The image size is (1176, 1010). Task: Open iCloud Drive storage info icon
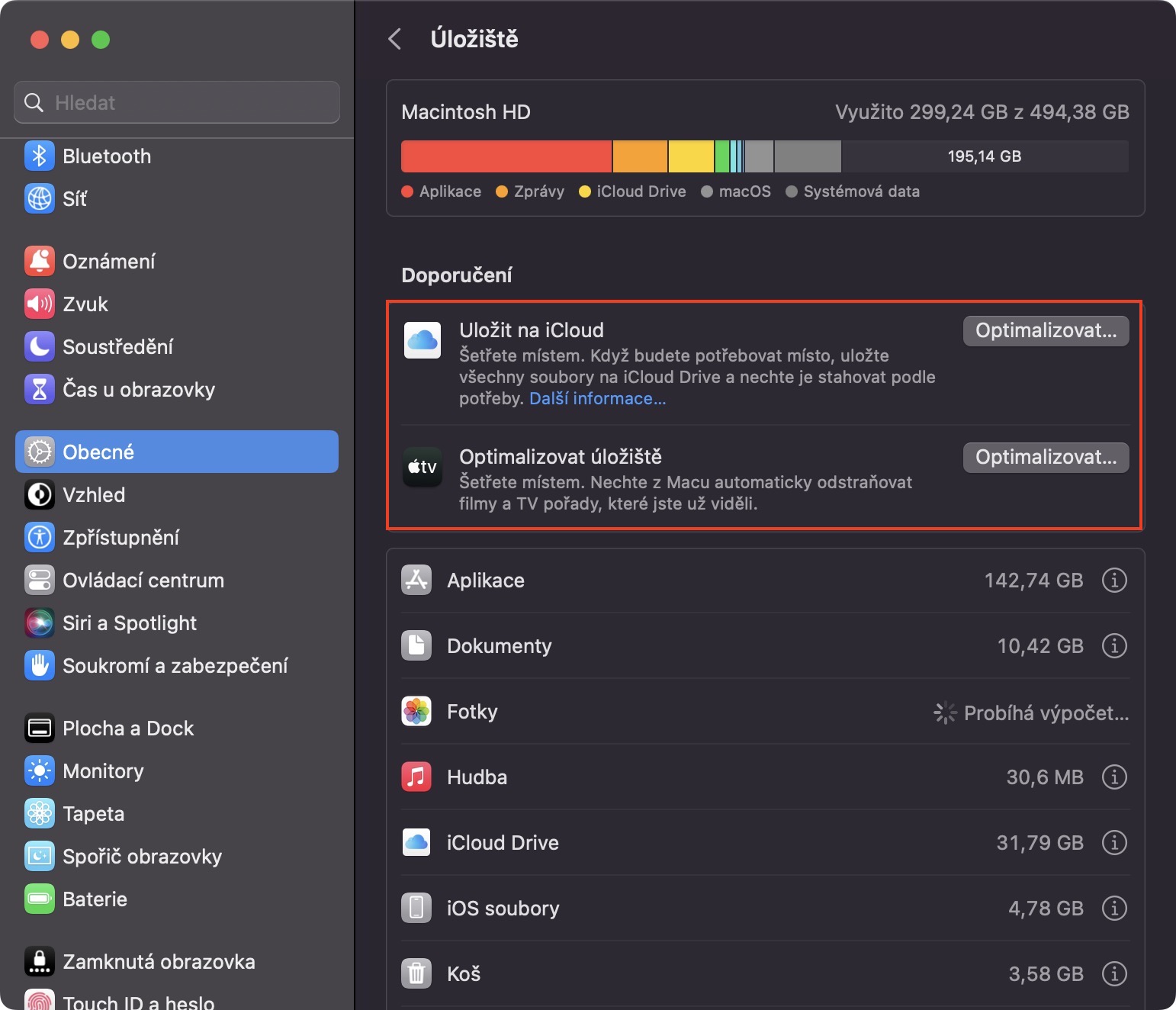click(x=1114, y=843)
